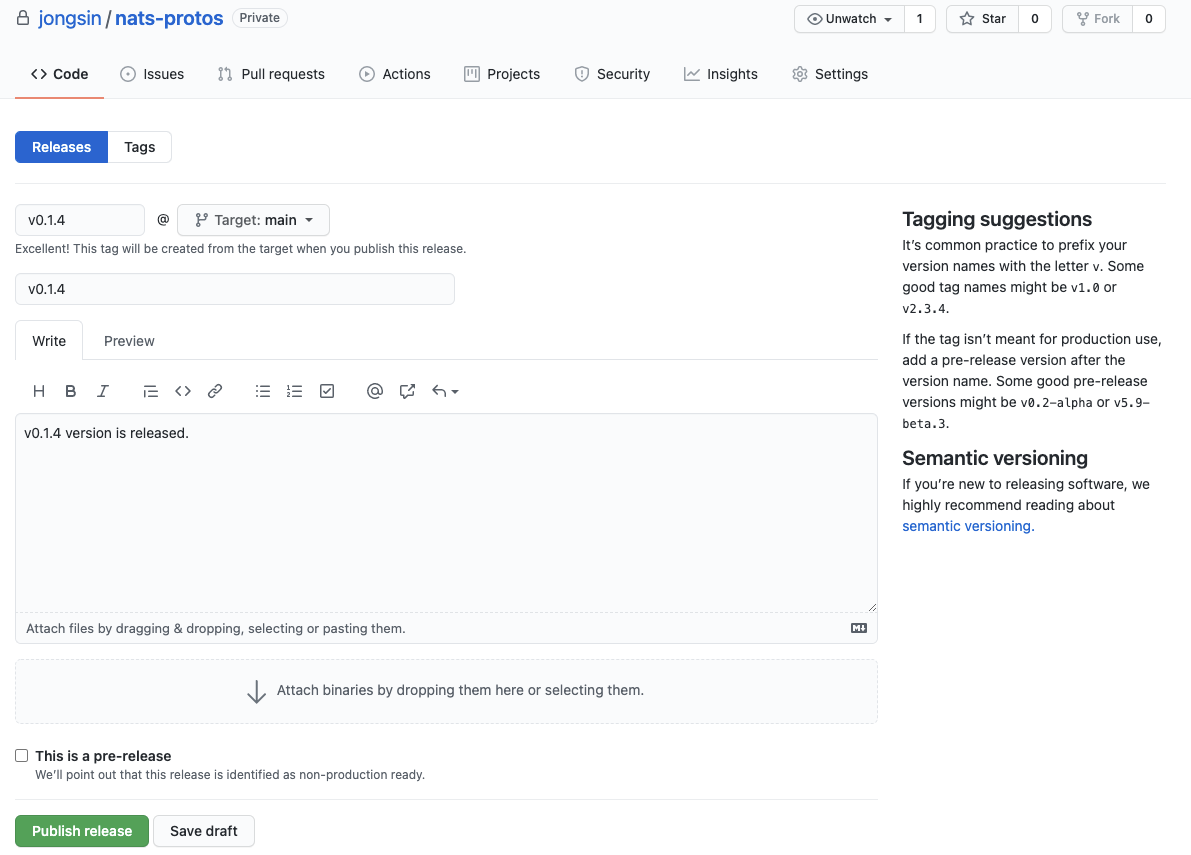
Task: Insert code formatting
Action: (x=183, y=391)
